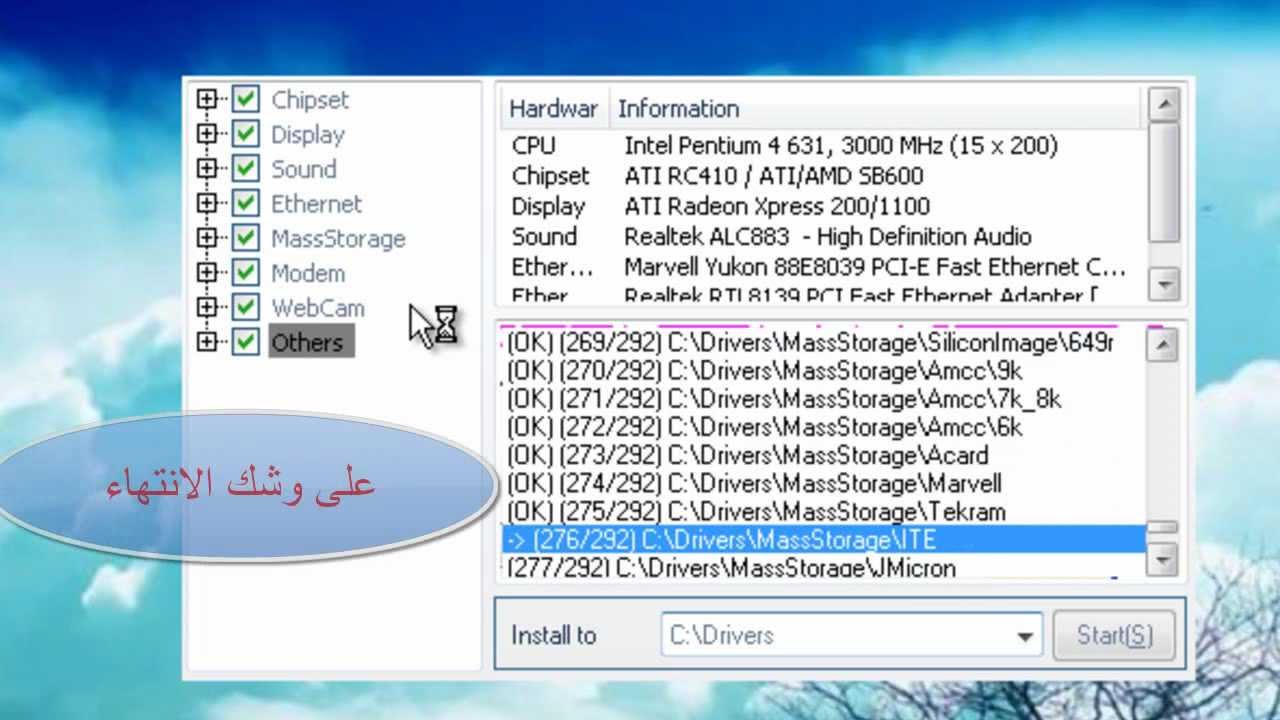This screenshot has height=720, width=1280.
Task: Uncheck the MassStorage checkbox
Action: (245, 238)
